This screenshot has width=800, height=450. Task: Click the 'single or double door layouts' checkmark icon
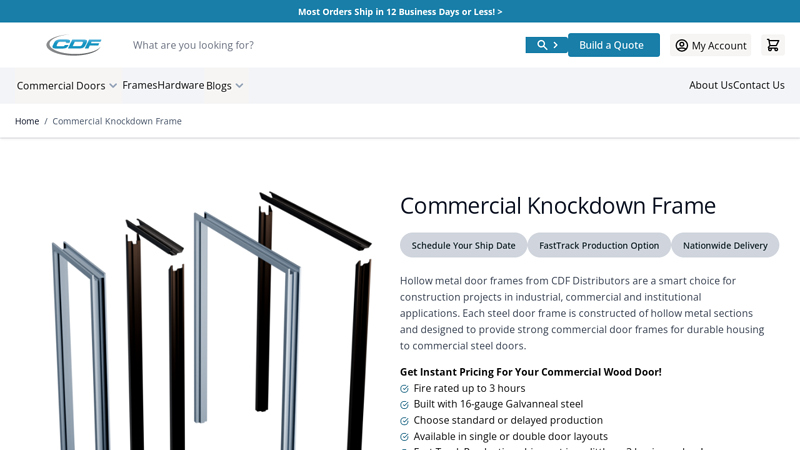click(405, 437)
